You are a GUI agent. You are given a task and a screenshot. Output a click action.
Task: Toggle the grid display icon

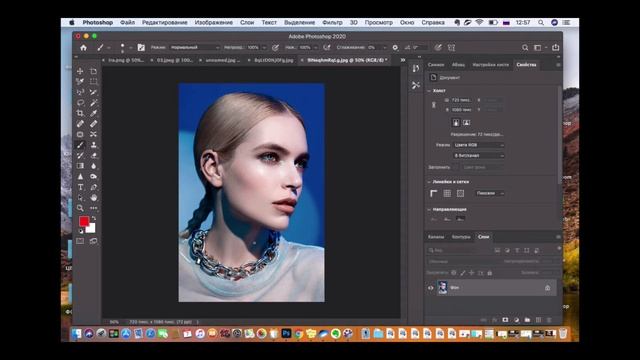pos(447,193)
